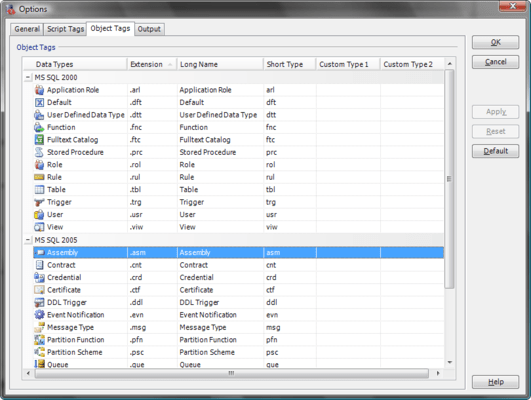Collapse the MS SQL 2000 group

28,78
